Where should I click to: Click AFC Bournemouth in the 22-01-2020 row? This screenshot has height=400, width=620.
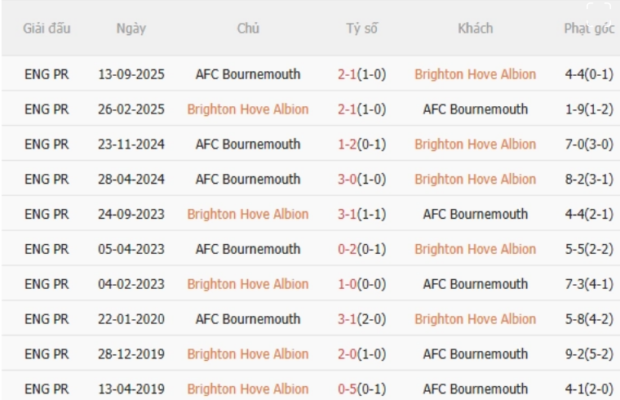[x=247, y=319]
